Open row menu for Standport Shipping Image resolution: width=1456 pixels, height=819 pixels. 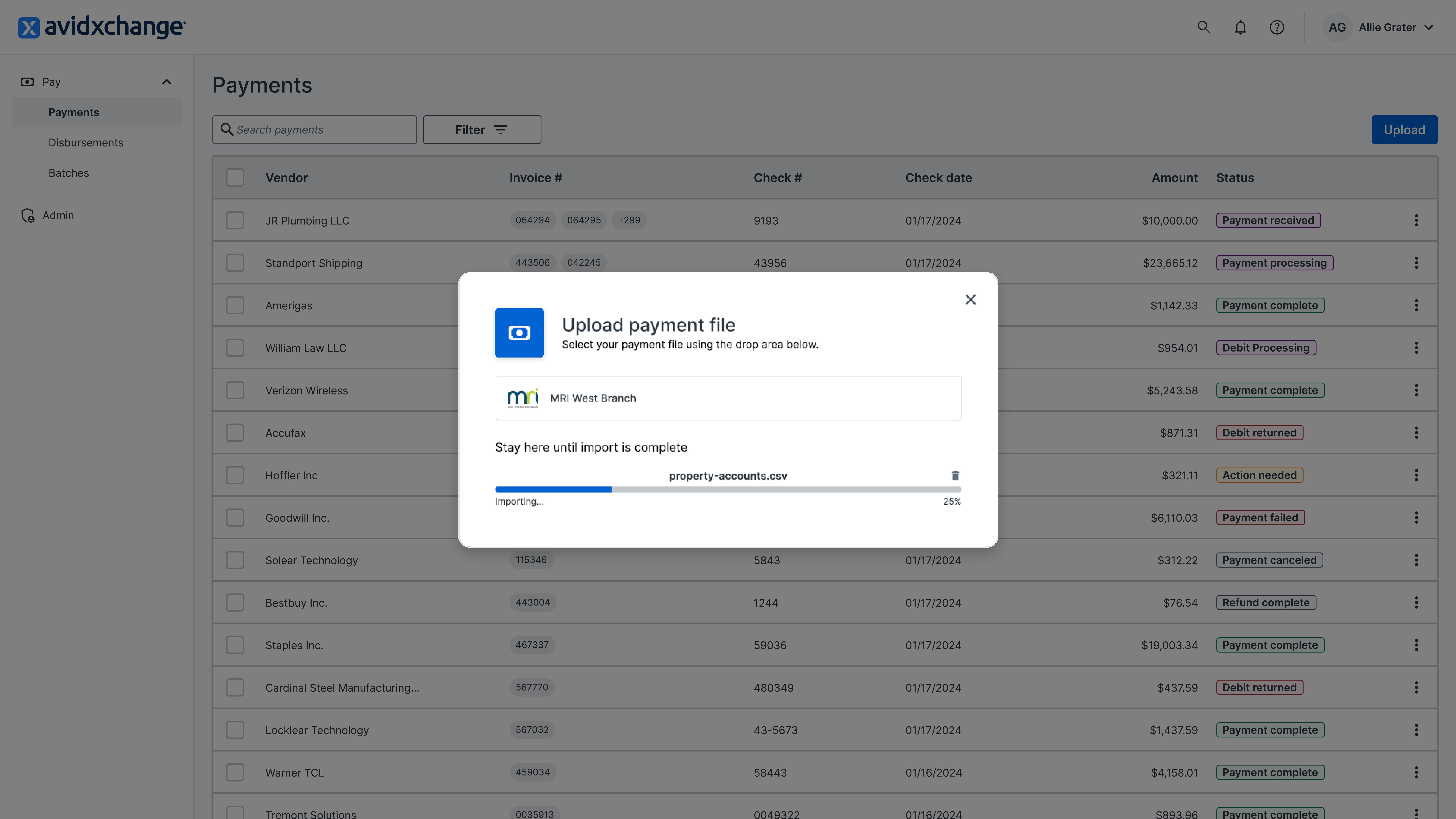[x=1417, y=263]
